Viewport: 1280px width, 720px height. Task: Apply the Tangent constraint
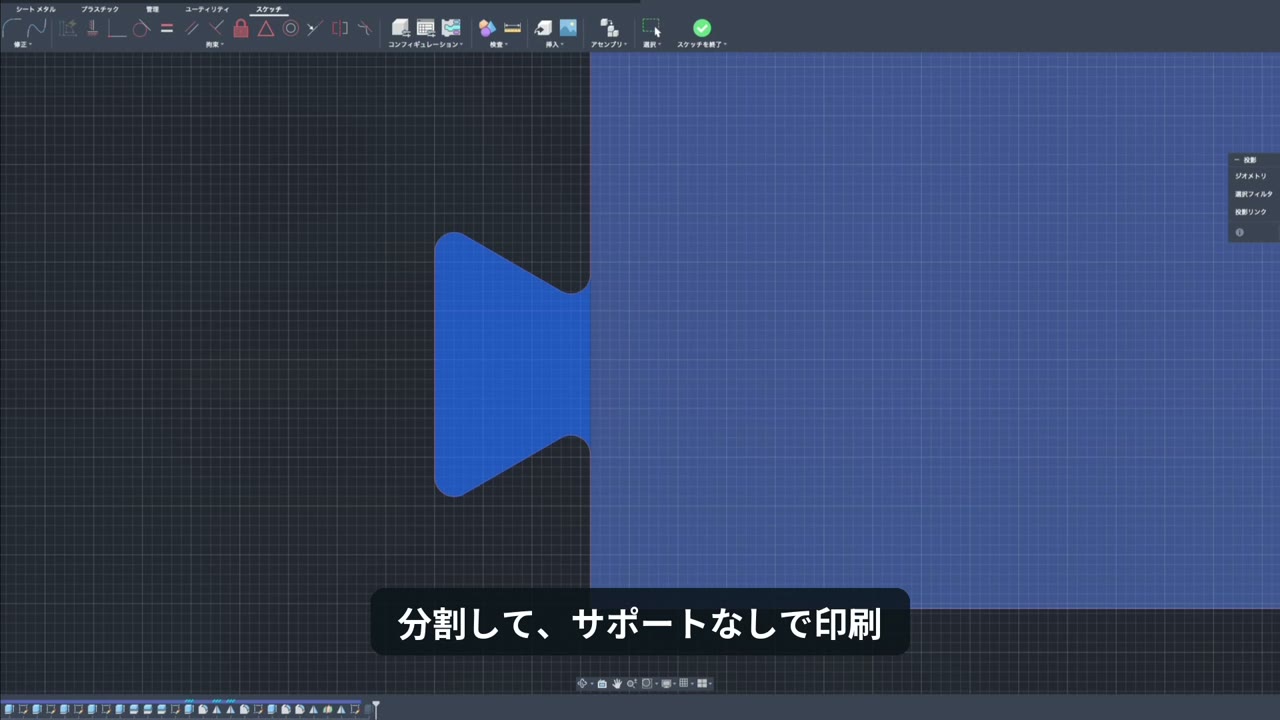pyautogui.click(x=142, y=29)
